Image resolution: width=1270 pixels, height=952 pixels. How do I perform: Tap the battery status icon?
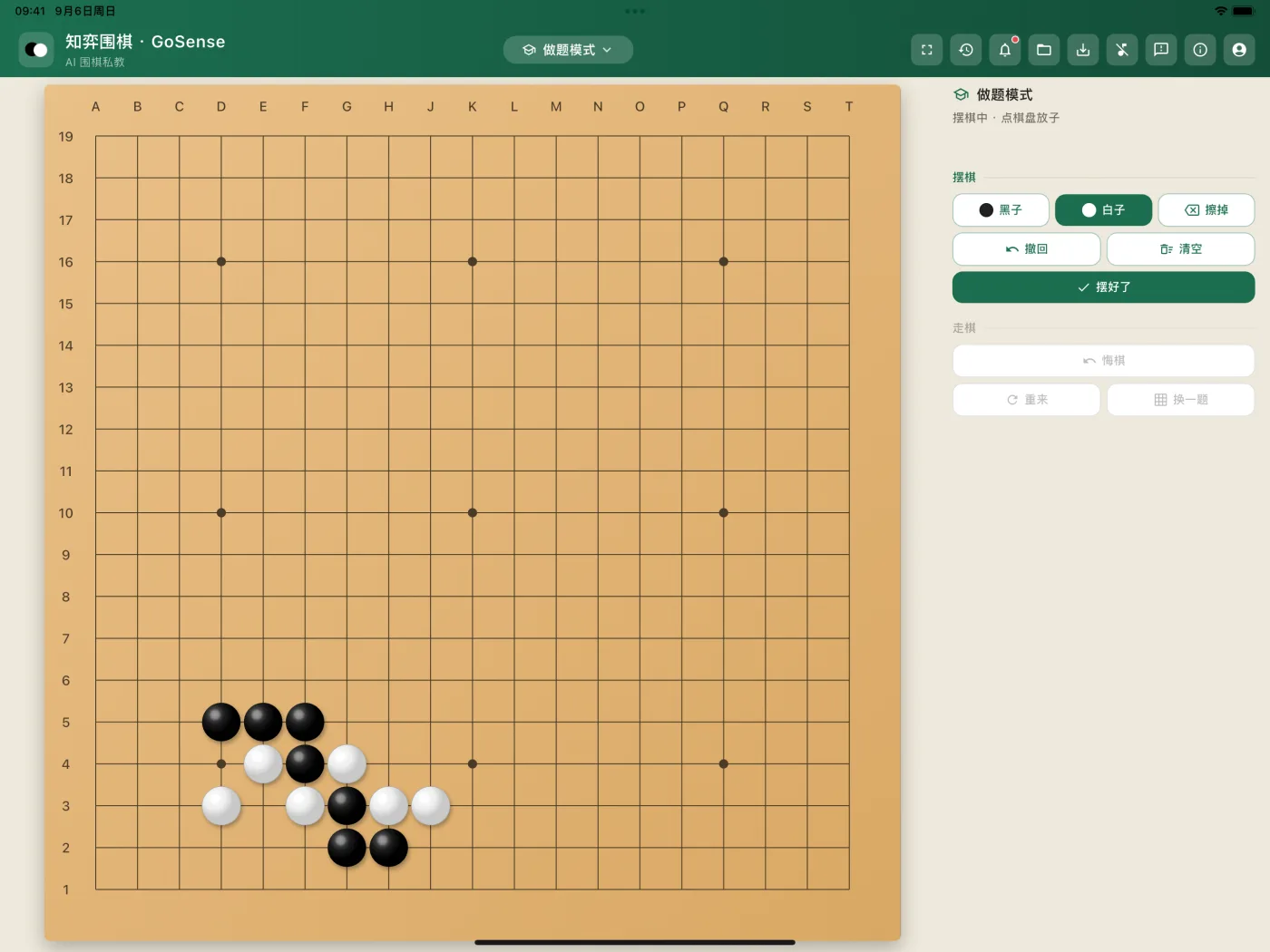pos(1244,11)
